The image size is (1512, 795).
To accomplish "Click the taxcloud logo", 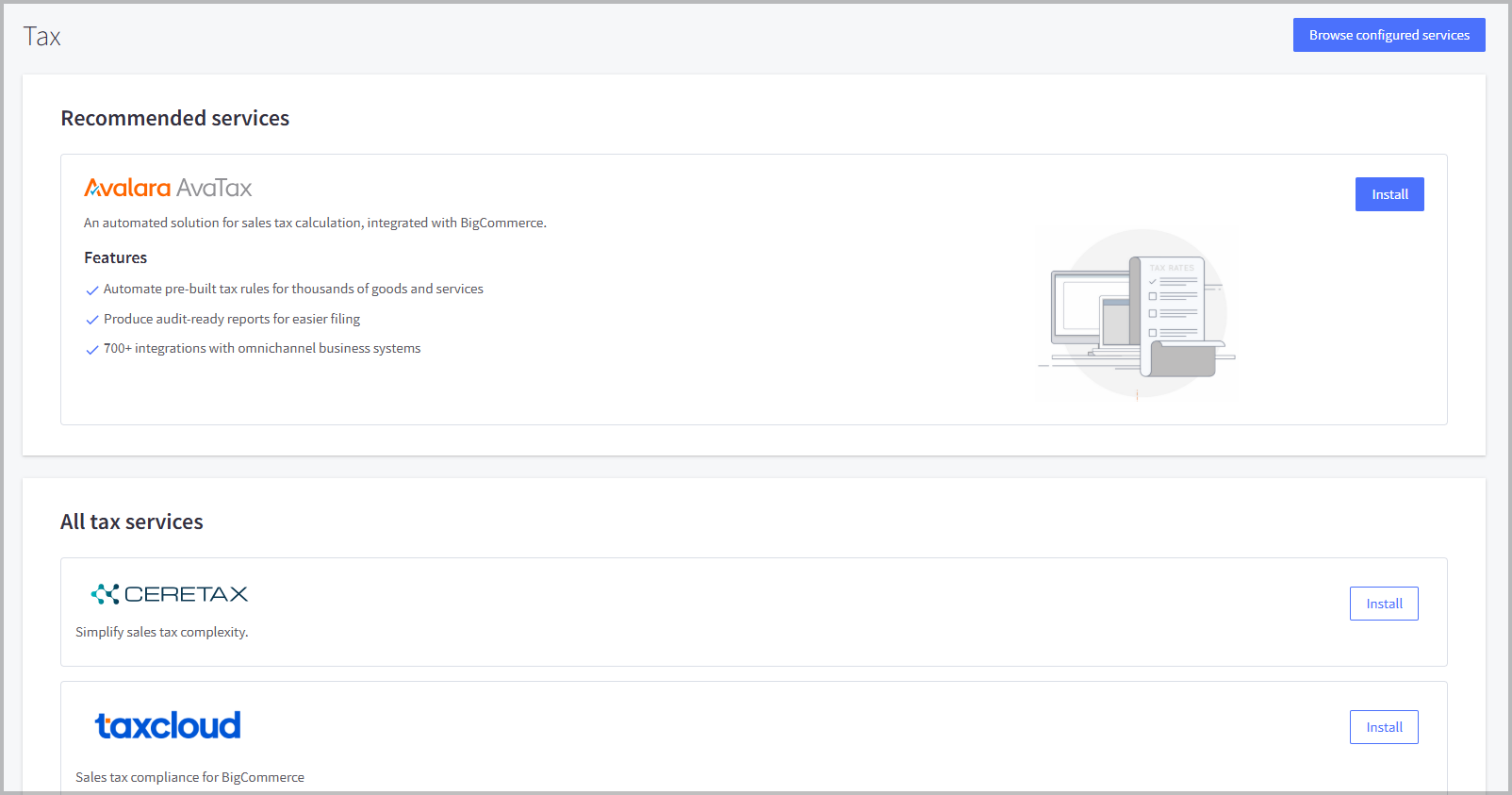I will pos(168,725).
